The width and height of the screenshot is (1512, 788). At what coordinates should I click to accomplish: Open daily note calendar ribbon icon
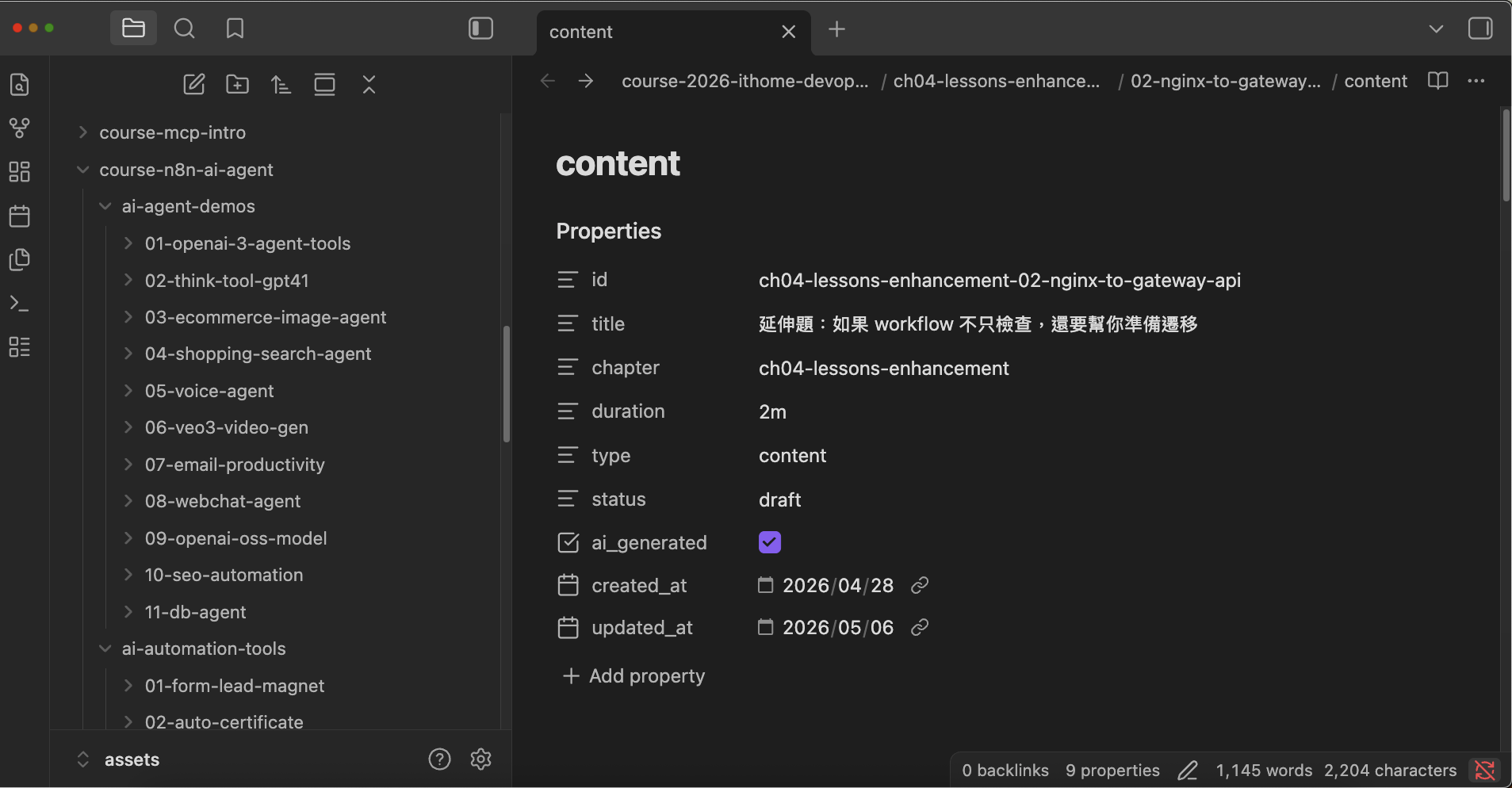[20, 216]
